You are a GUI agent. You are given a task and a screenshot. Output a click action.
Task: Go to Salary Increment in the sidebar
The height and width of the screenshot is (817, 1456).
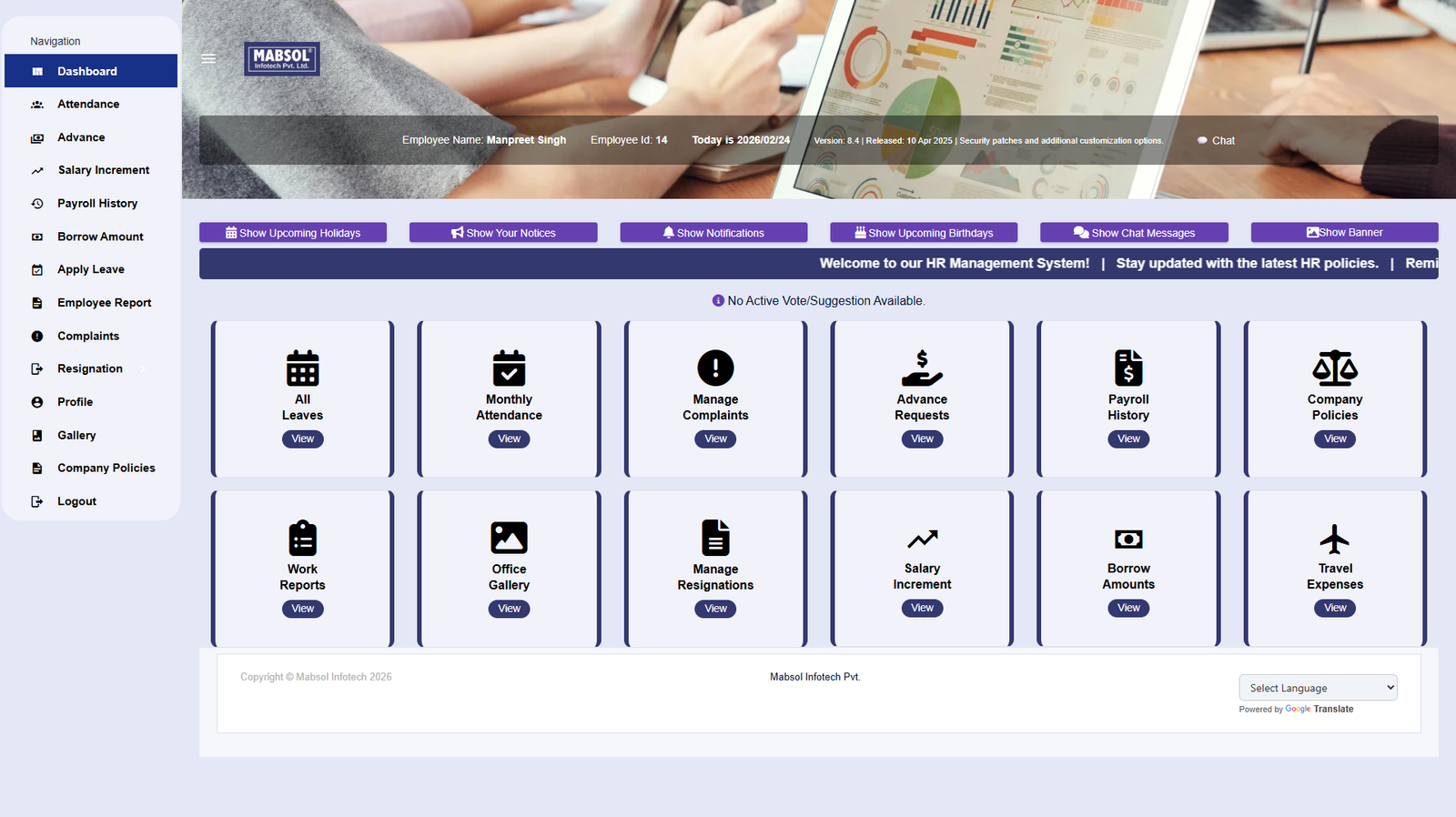click(91, 170)
